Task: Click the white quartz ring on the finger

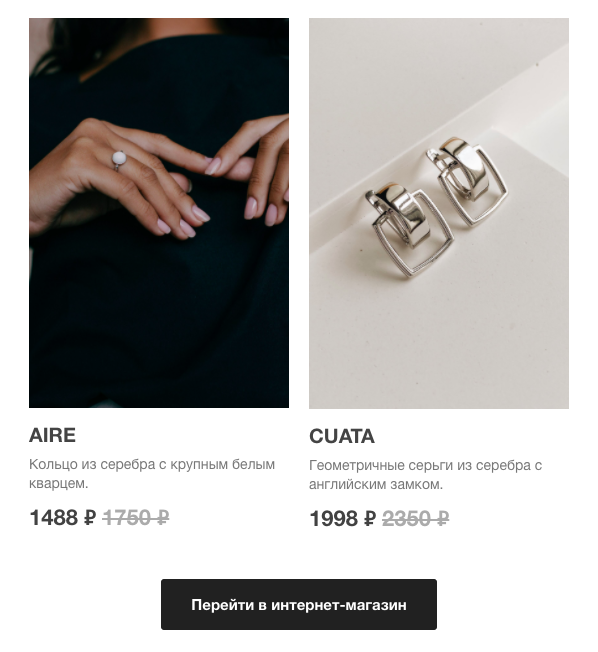Action: tap(119, 160)
